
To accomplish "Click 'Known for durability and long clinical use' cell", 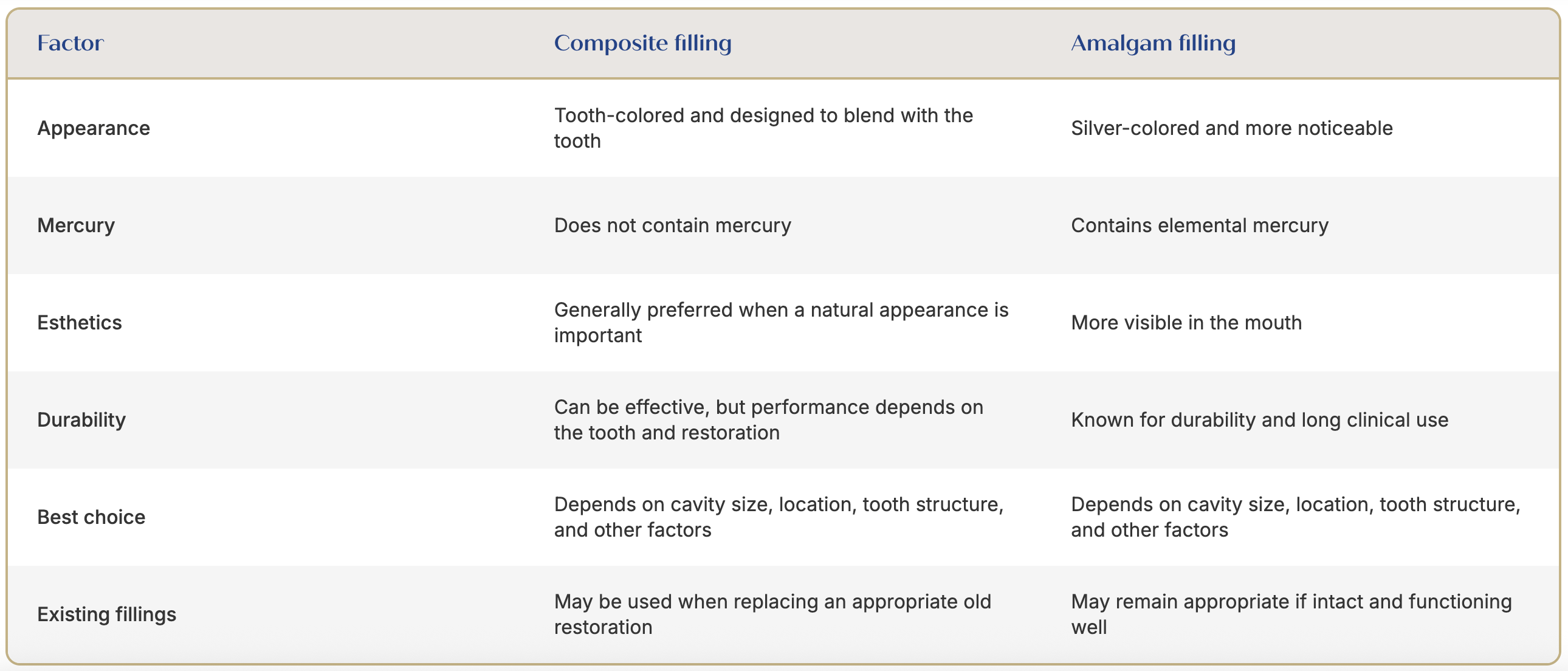I will [1259, 419].
